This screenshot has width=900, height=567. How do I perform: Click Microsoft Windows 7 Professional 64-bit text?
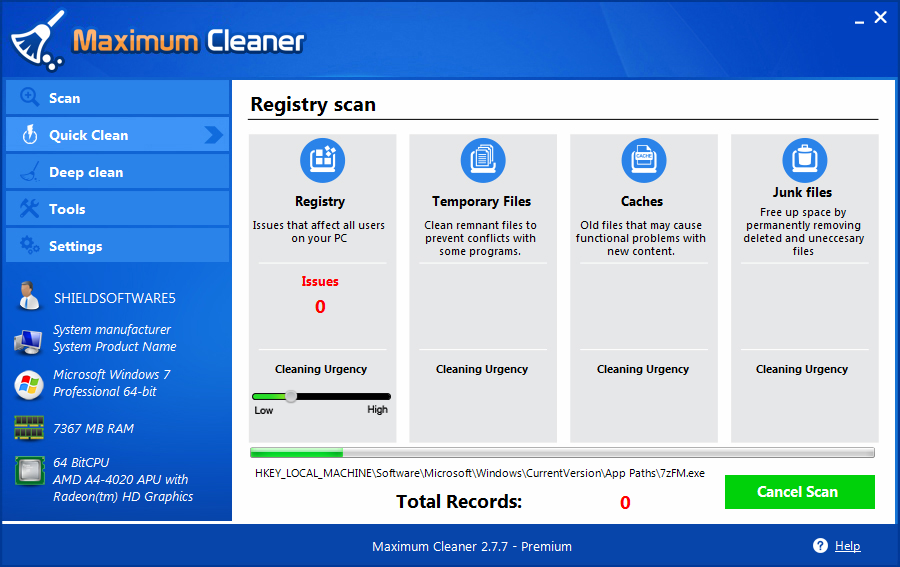pyautogui.click(x=112, y=383)
